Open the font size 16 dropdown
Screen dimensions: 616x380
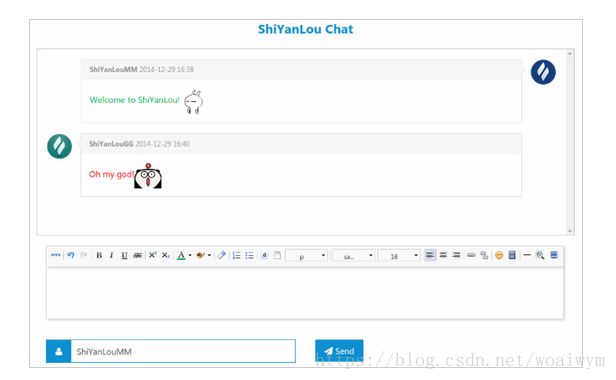coord(399,256)
